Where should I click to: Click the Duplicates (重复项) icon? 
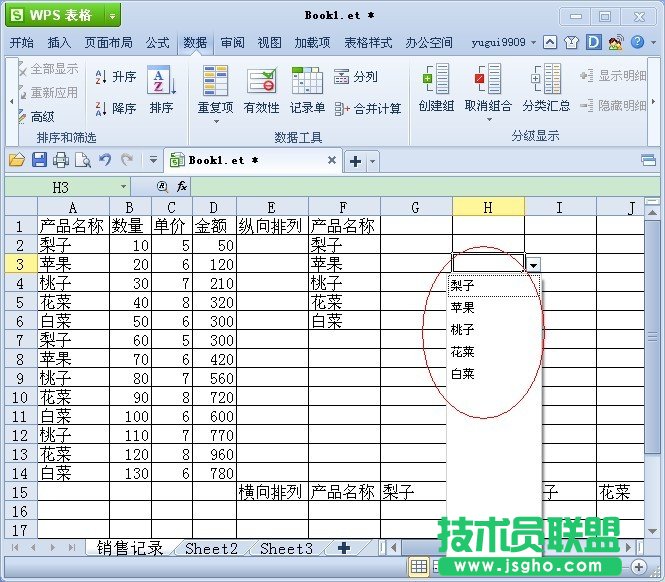tap(215, 81)
